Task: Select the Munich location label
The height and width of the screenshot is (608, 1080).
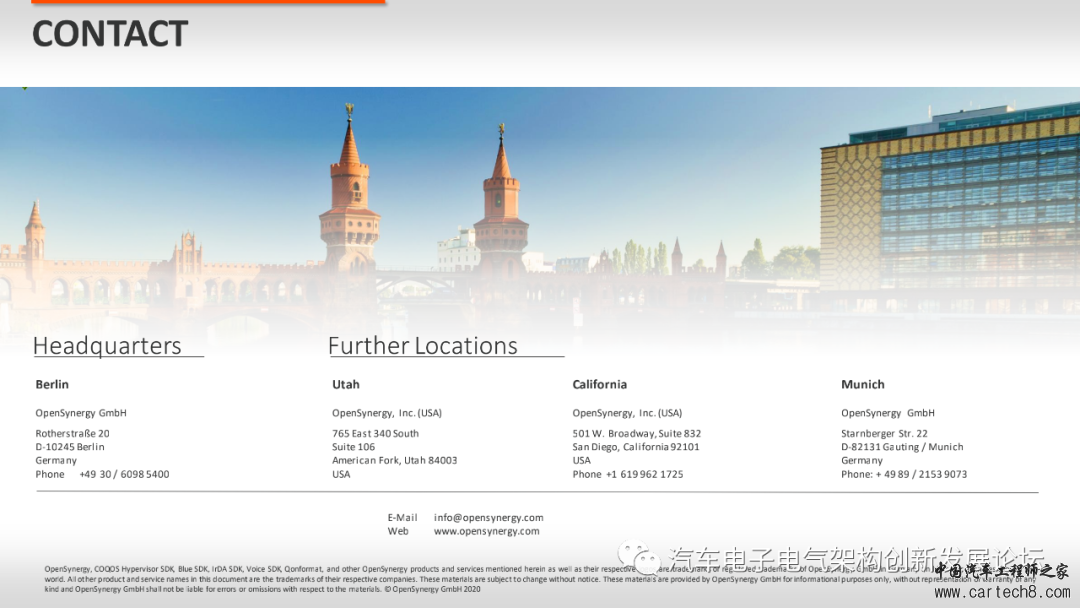Action: (862, 384)
